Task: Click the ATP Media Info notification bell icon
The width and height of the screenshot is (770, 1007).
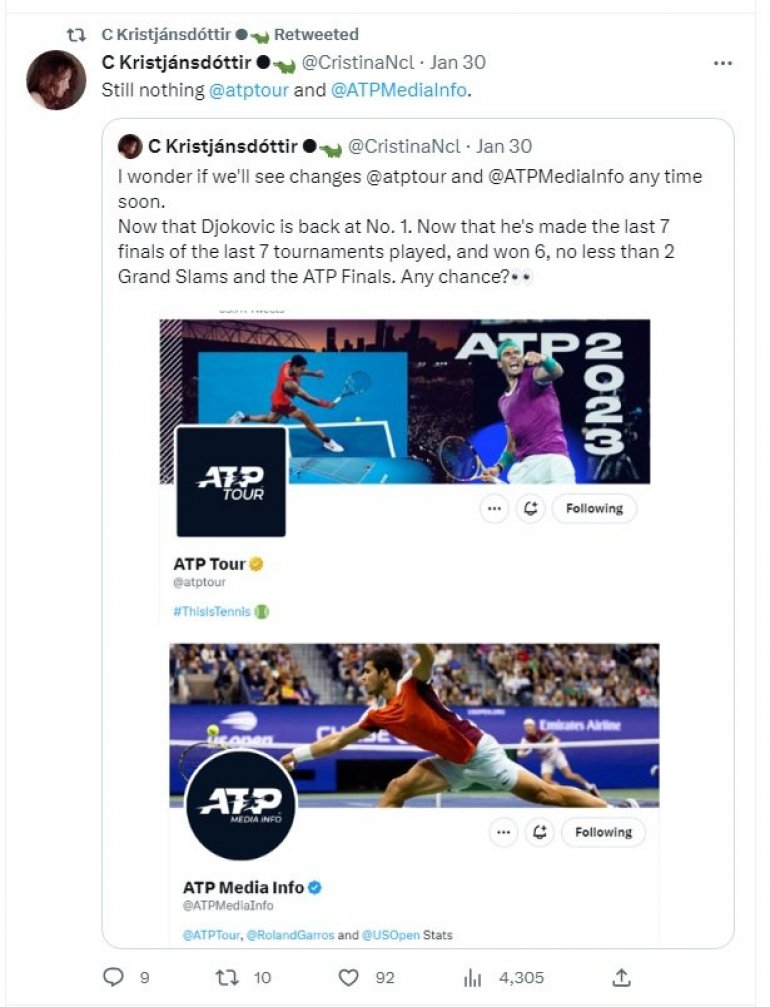Action: click(x=539, y=832)
